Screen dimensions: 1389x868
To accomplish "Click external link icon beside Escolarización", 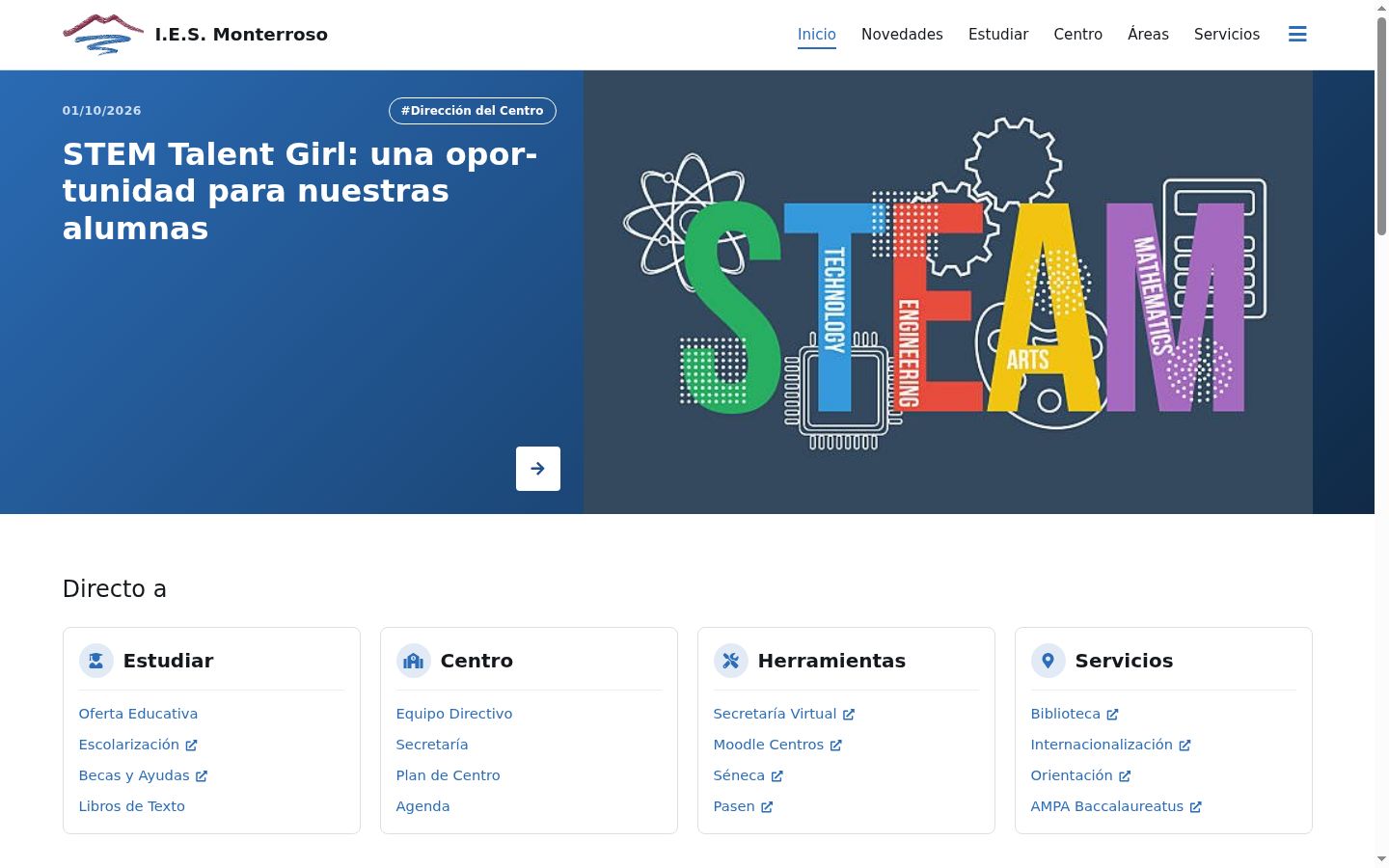I will coord(191,746).
